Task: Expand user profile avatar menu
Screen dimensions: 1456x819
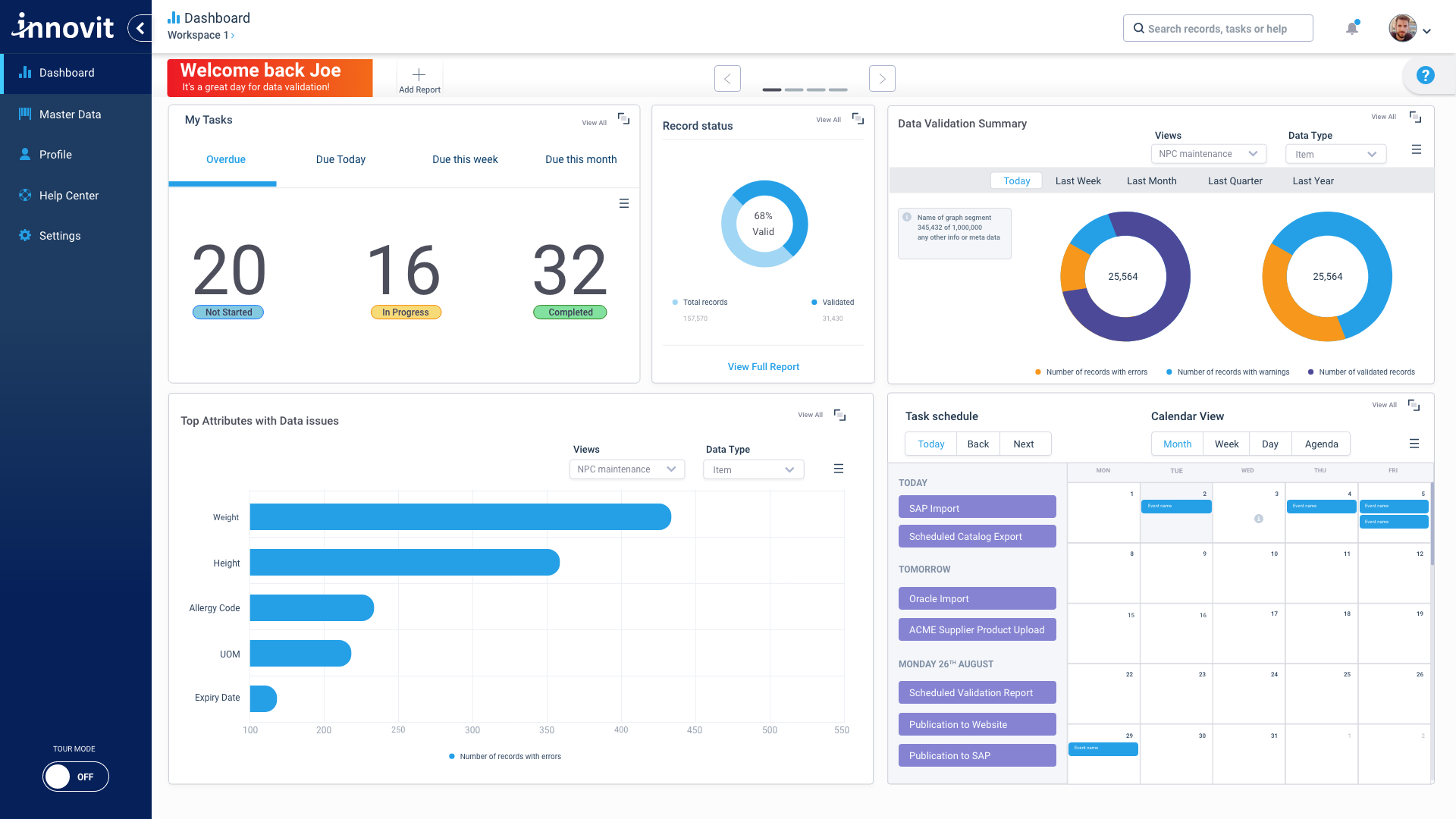Action: point(1410,29)
